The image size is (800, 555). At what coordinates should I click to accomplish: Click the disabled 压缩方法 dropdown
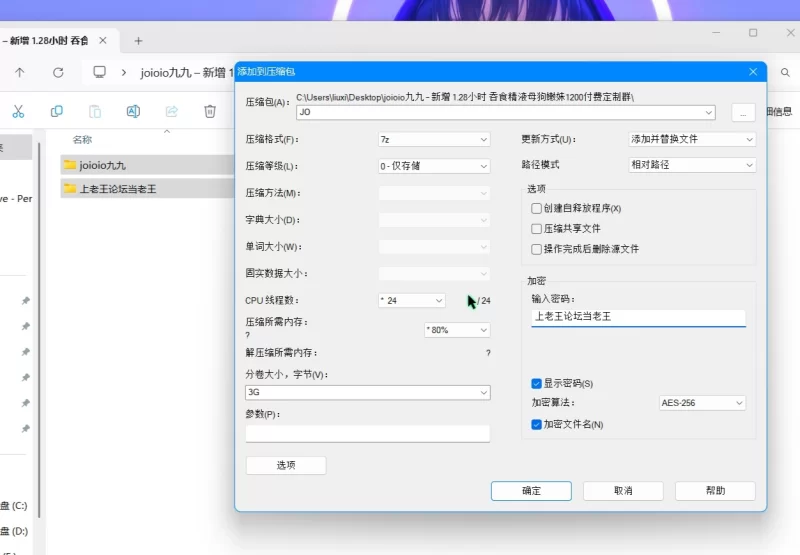coord(434,193)
